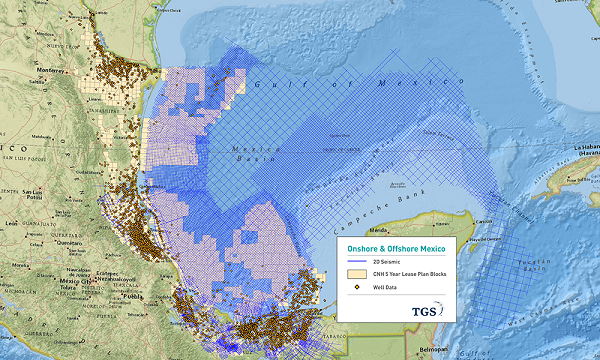Click the 'México City' label

(x=75, y=281)
